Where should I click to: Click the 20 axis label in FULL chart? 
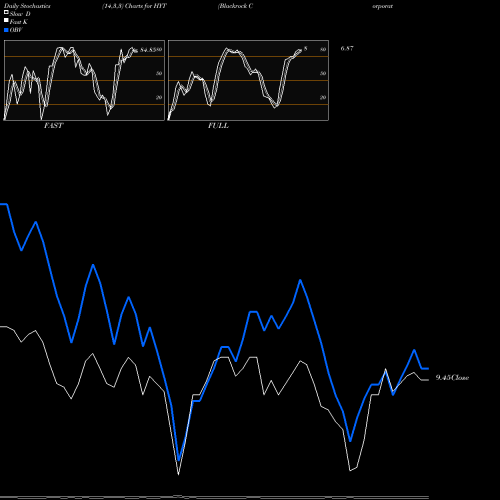[x=323, y=97]
